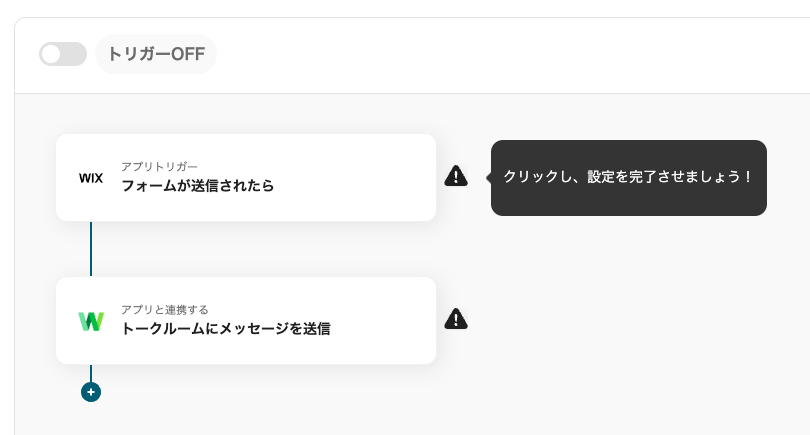Click empty header area right of トリガーOFF
Viewport: 810px width, 435px height.
point(500,54)
